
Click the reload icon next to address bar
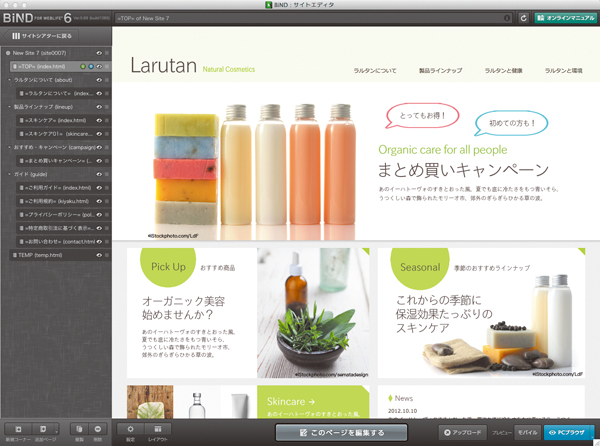pyautogui.click(x=523, y=18)
